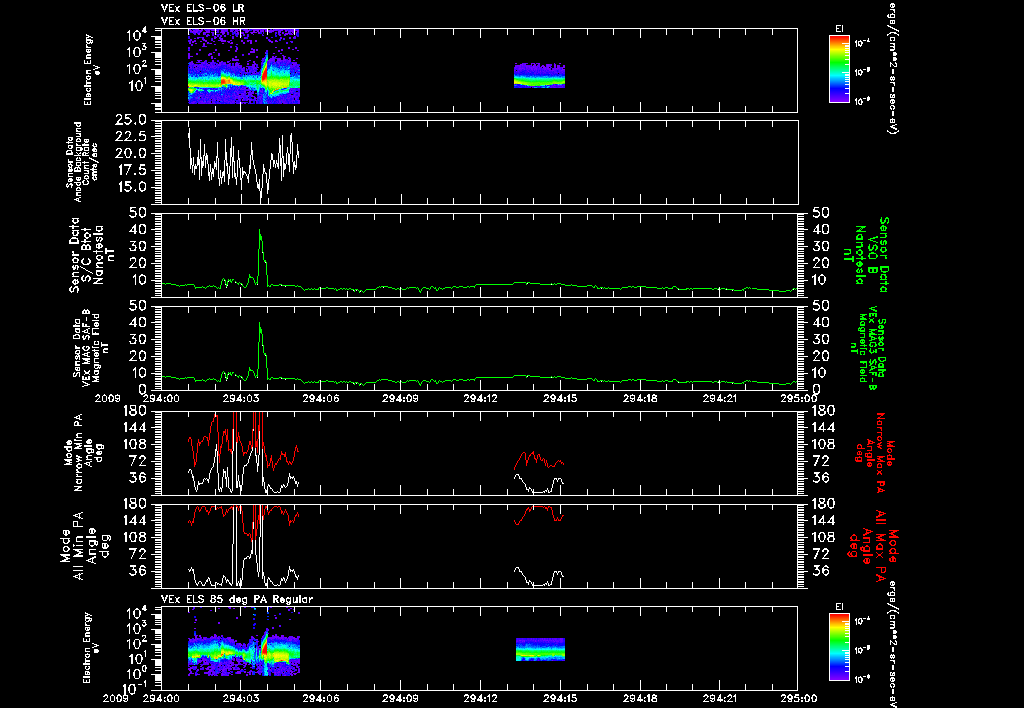Image resolution: width=1024 pixels, height=708 pixels.
Task: Click the small spectrogram segment near 294:14 in top panel
Action: (x=539, y=75)
